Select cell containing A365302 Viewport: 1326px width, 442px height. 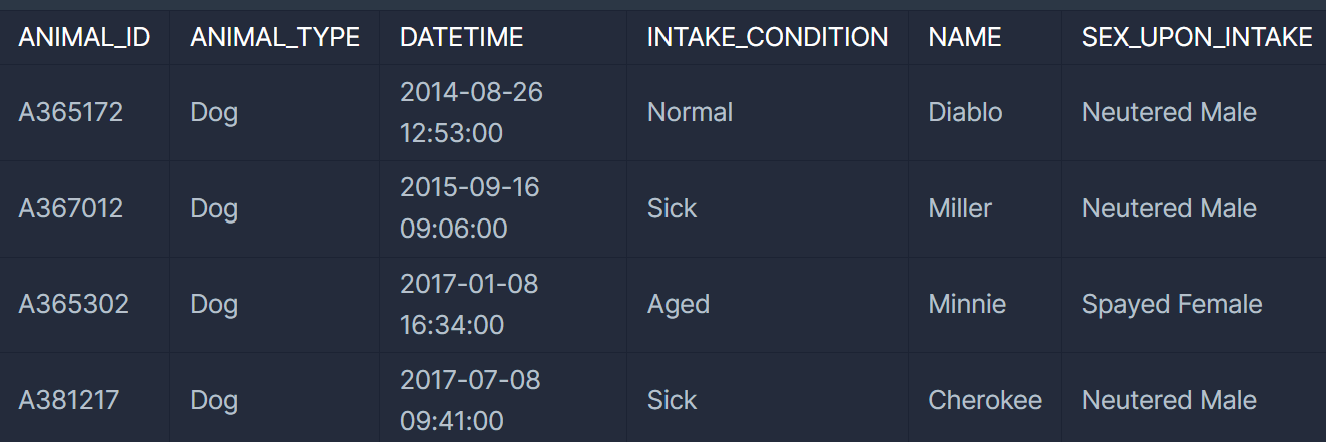(x=74, y=304)
